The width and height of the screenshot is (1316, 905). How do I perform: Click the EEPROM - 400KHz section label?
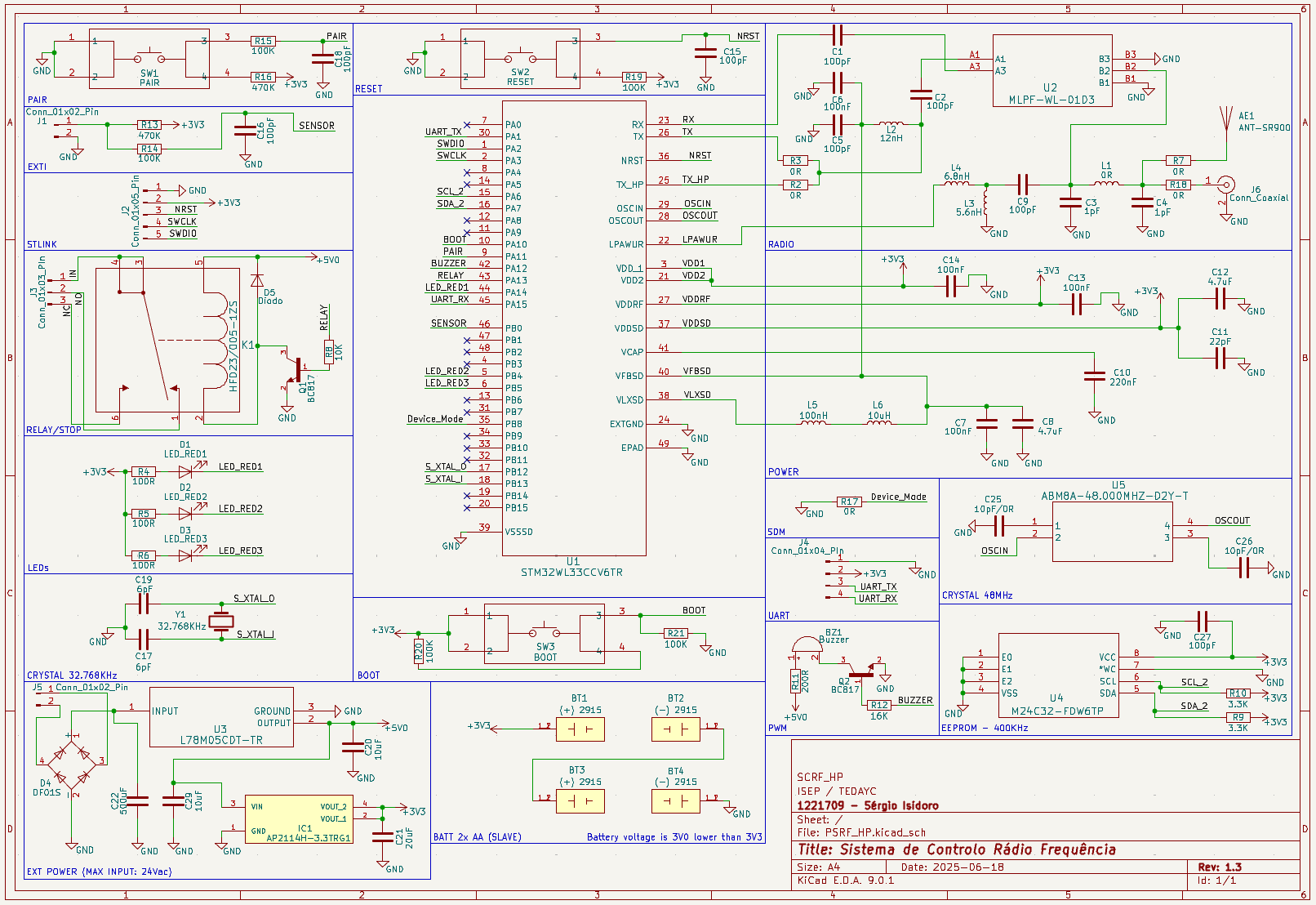click(985, 728)
